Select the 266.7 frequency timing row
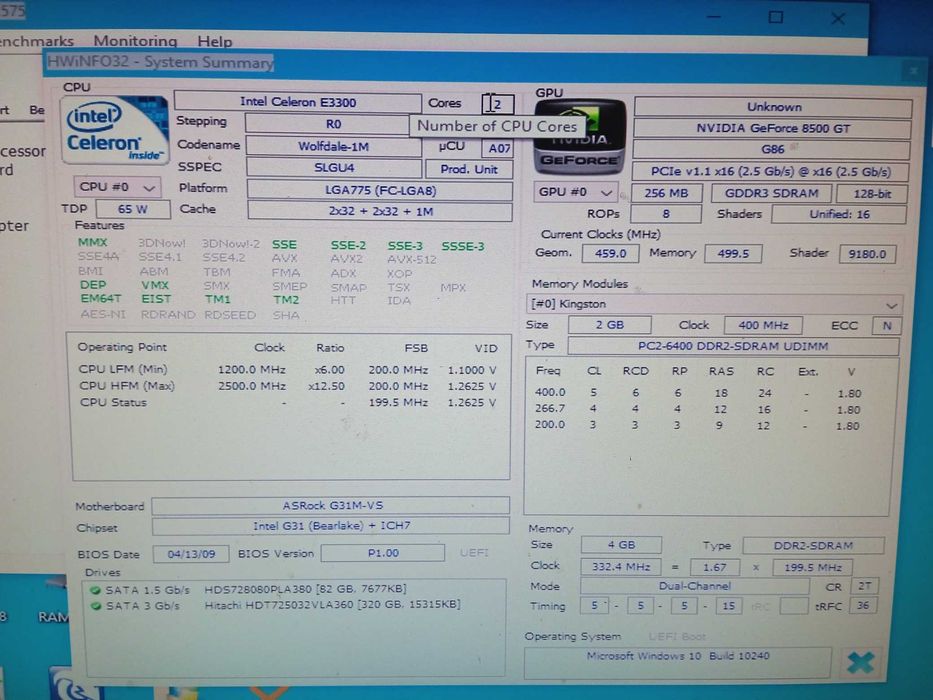The width and height of the screenshot is (933, 700). (x=696, y=409)
